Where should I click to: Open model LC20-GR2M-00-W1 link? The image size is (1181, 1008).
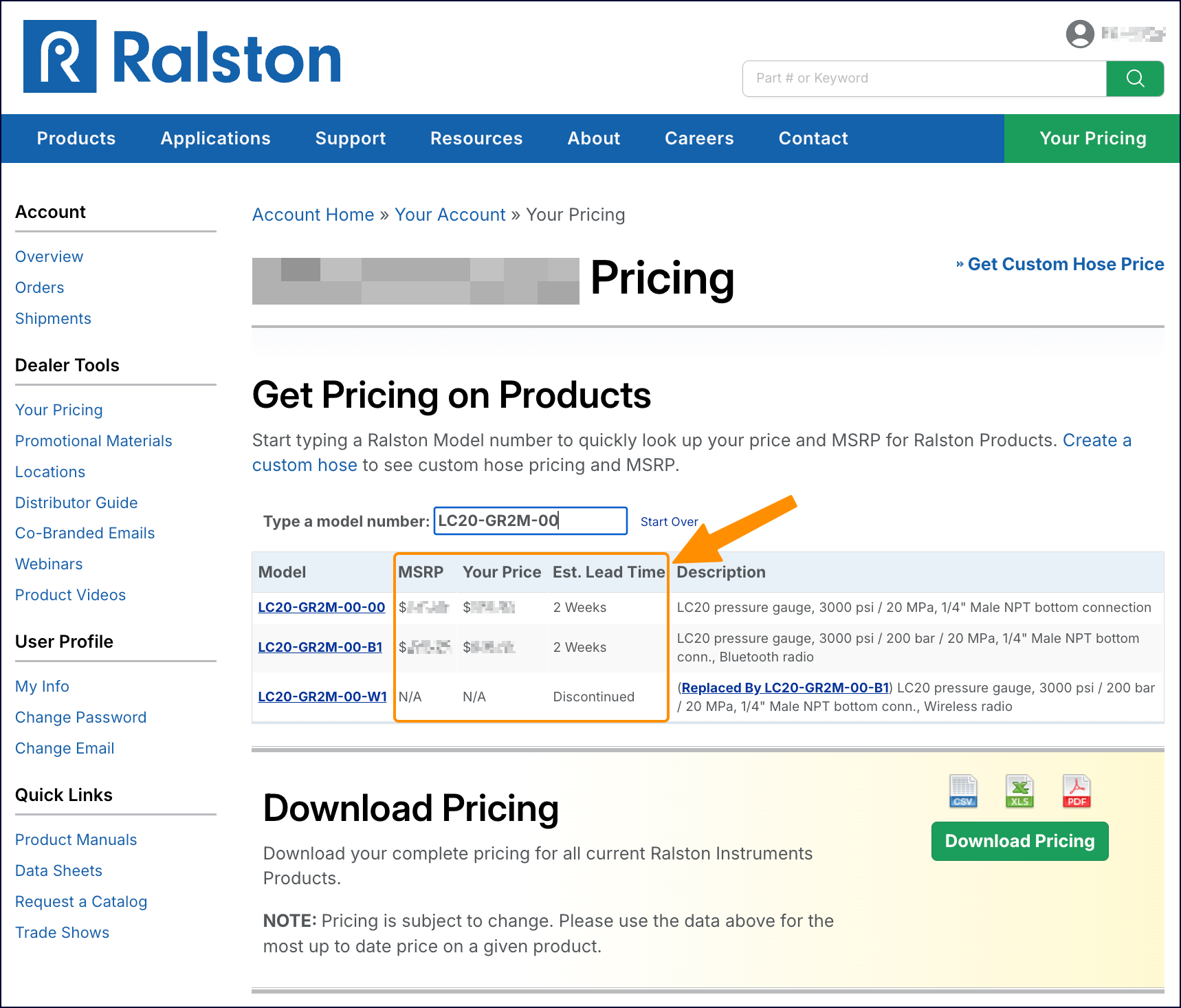click(x=322, y=697)
